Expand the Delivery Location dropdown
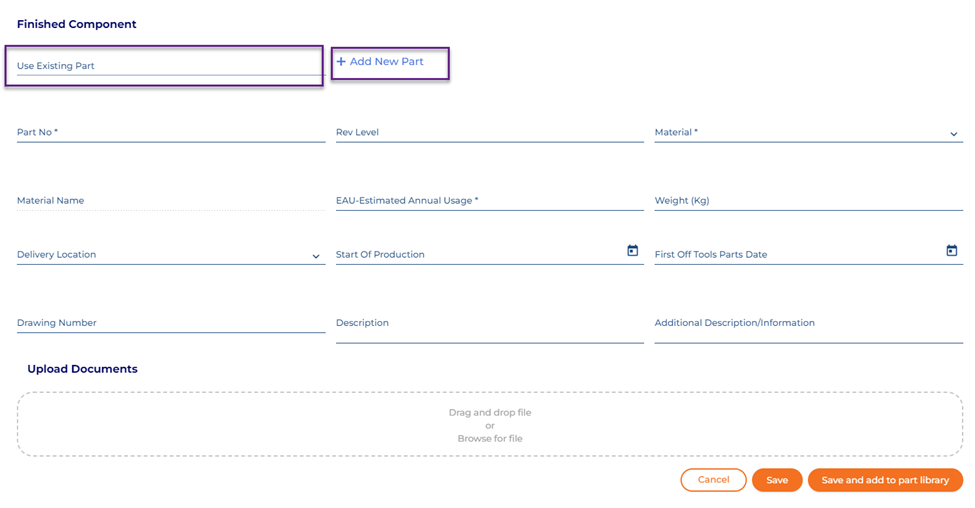975x508 pixels. click(316, 256)
